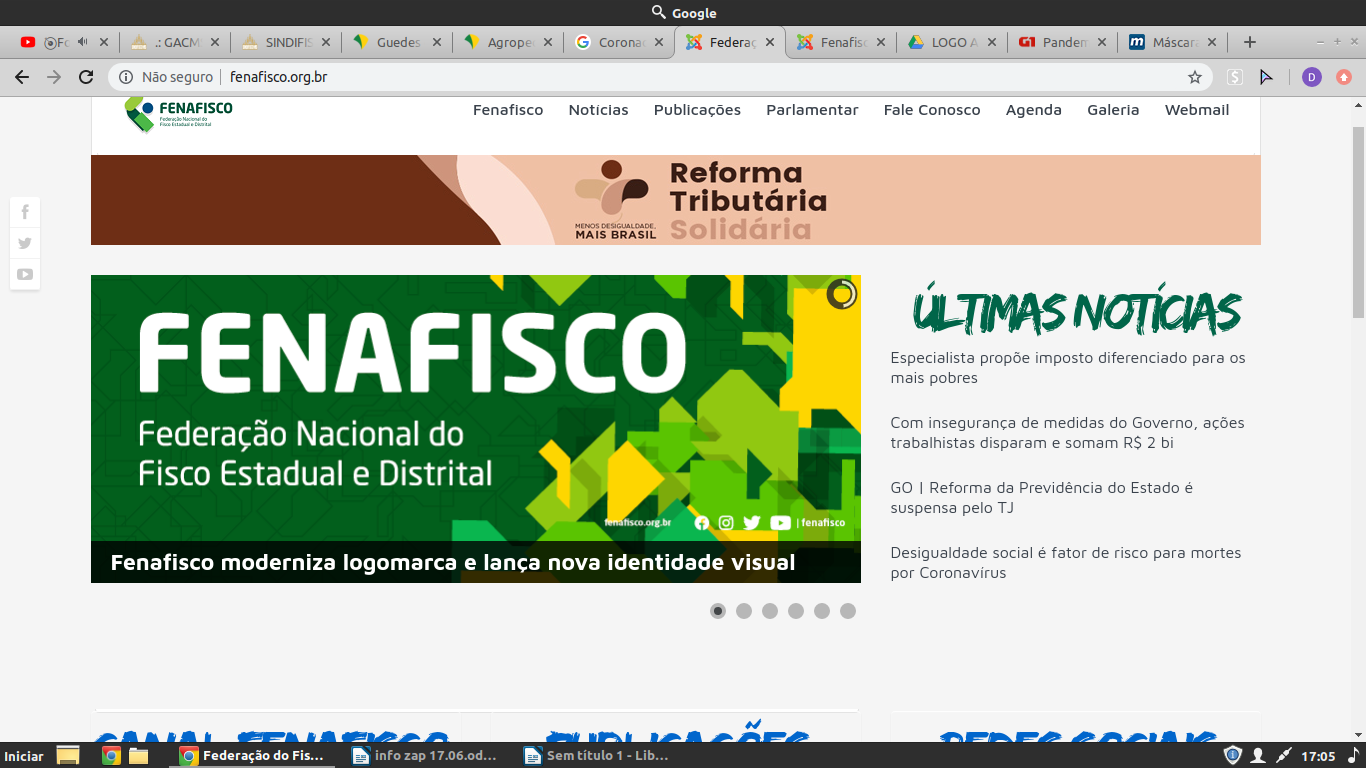Screen dimensions: 1366x768
Task: Switch to the SINDIFIS browser tab
Action: point(286,42)
